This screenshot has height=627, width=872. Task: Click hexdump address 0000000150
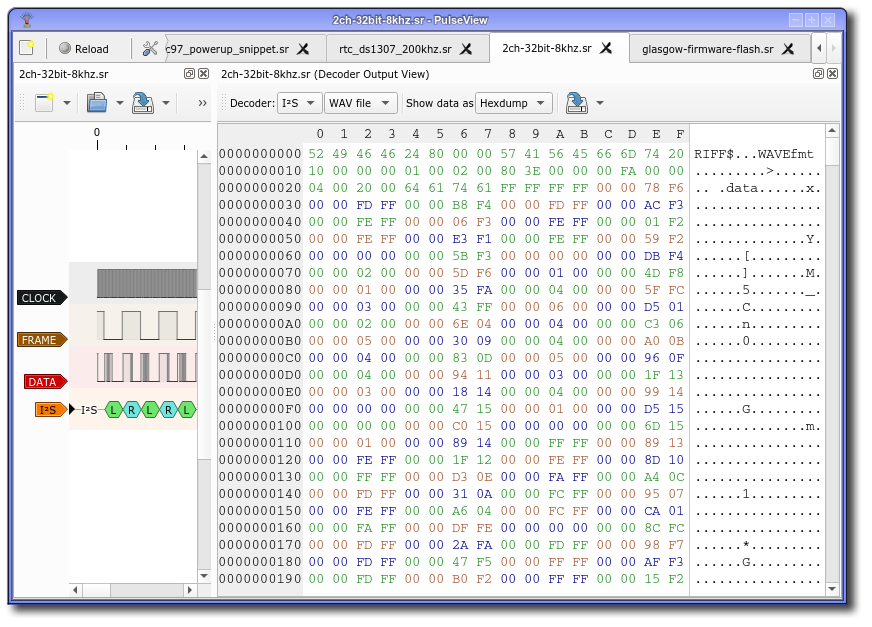260,511
